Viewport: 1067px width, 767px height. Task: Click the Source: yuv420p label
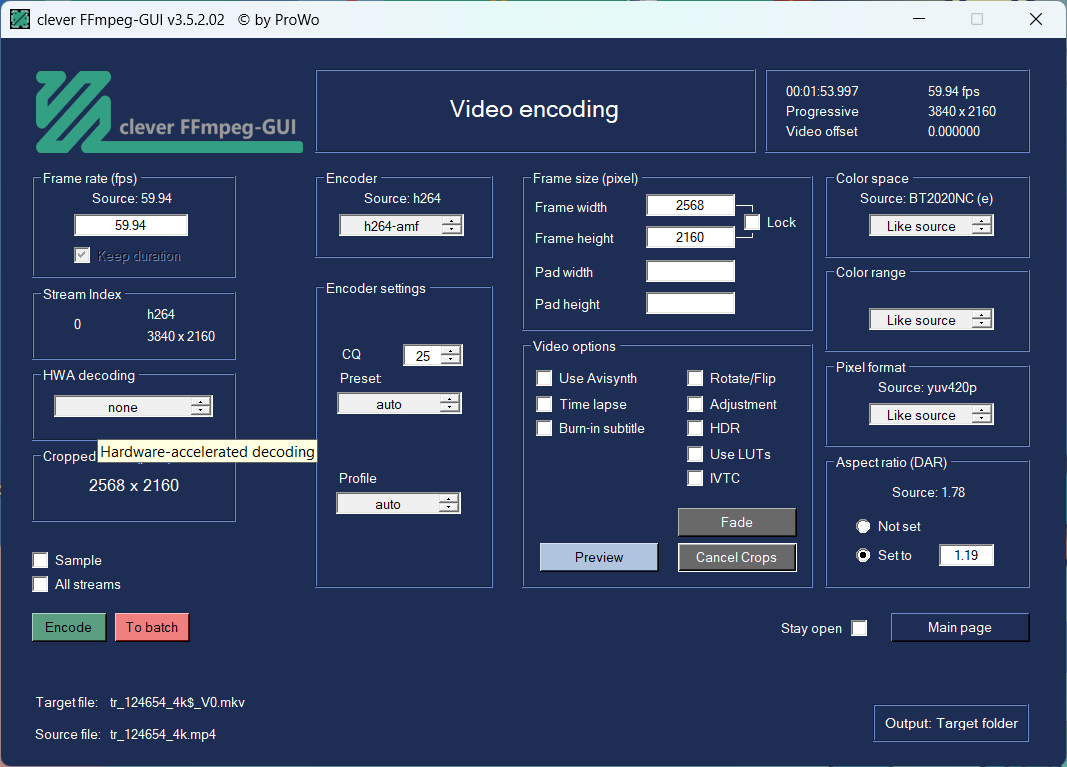click(927, 387)
